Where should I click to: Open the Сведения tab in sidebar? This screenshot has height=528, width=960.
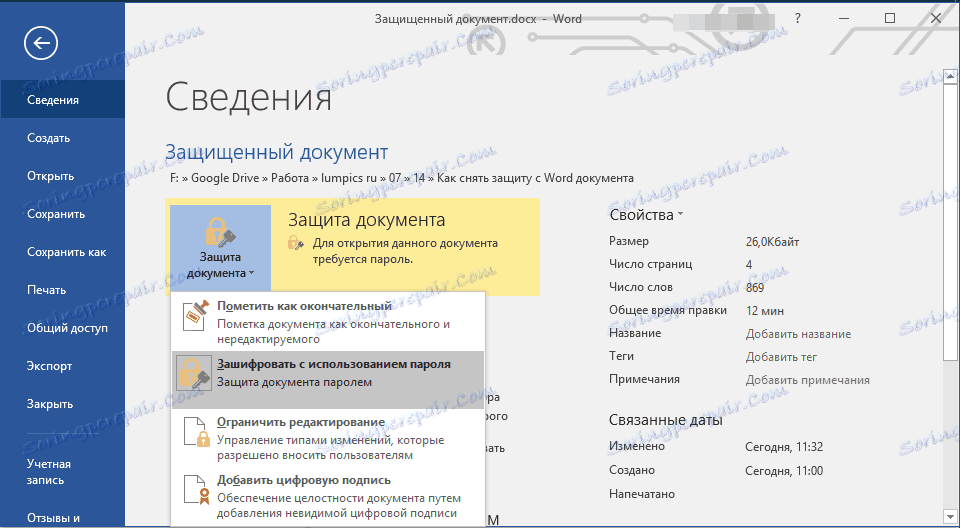point(62,100)
